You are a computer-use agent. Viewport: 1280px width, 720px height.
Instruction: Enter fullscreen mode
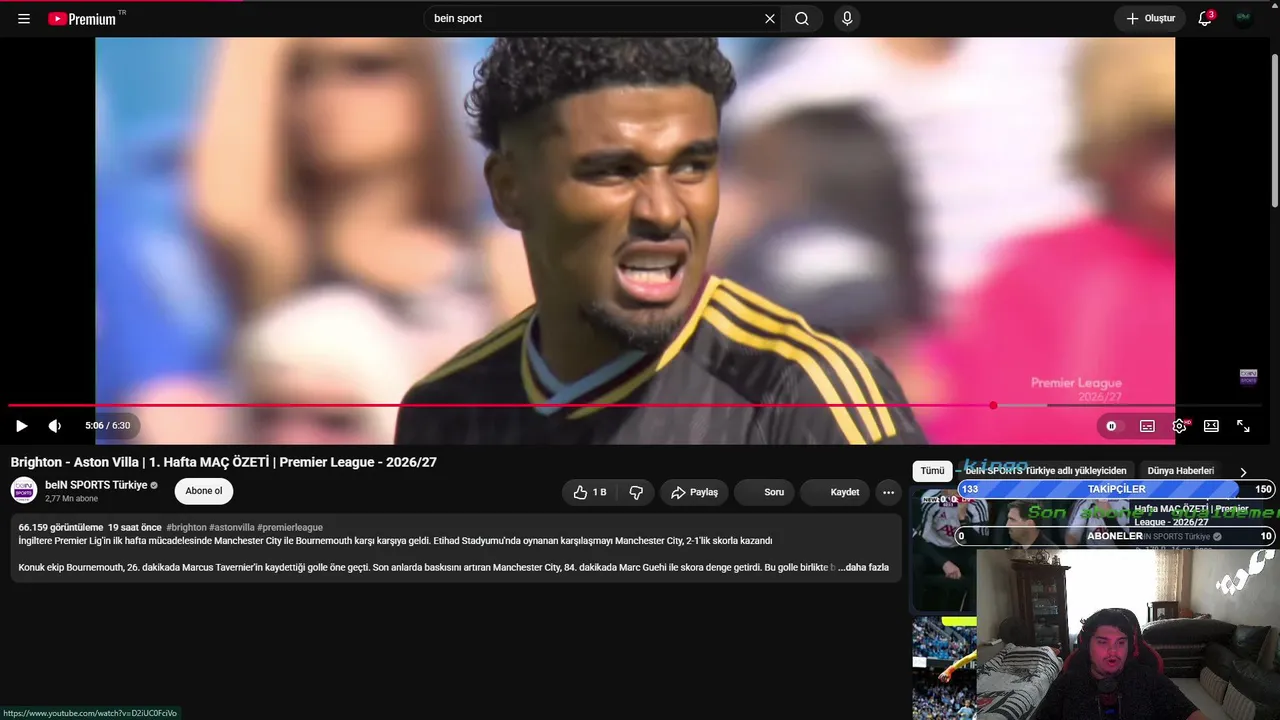[1243, 426]
